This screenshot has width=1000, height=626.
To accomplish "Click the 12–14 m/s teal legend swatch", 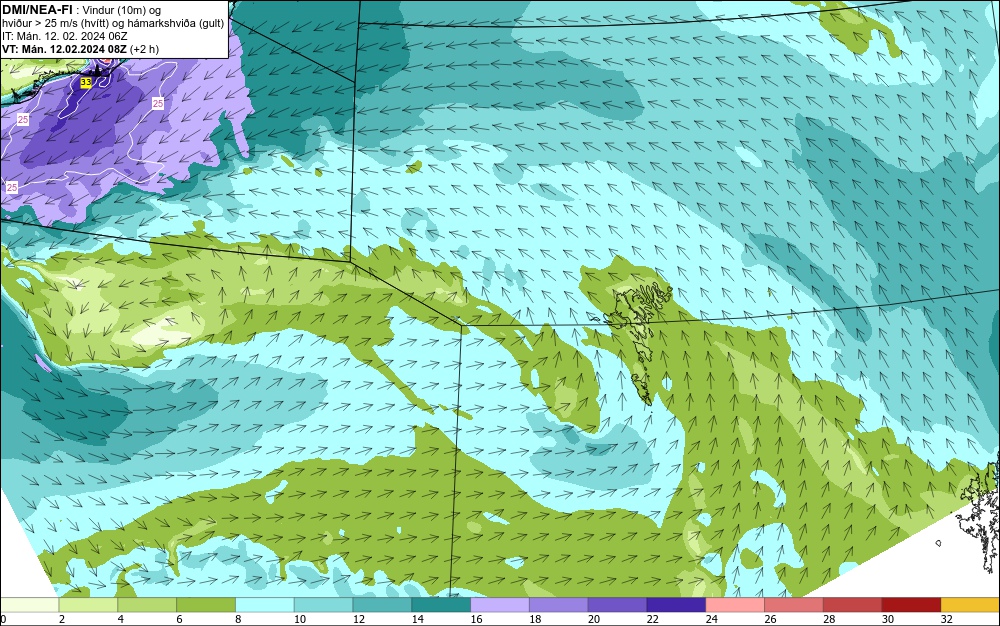I will point(382,605).
